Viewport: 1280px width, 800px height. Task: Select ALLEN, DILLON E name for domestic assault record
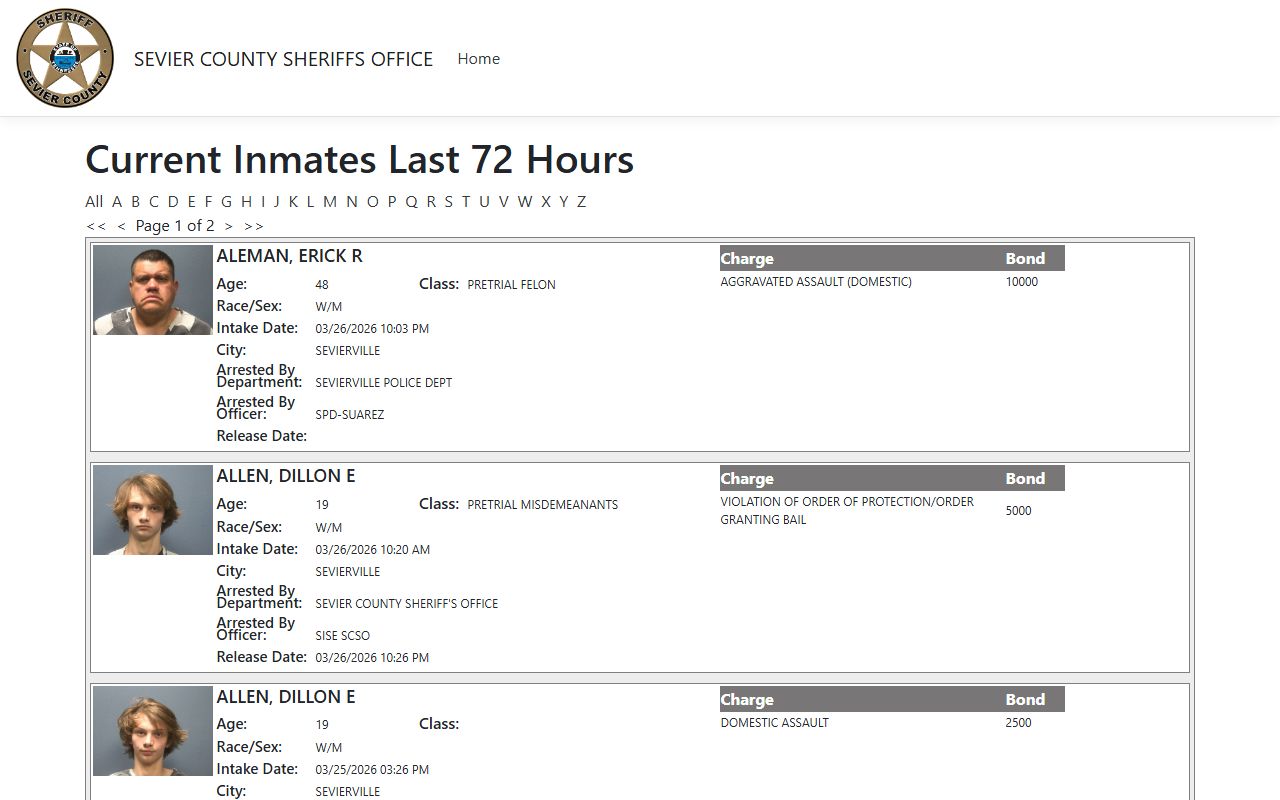tap(286, 697)
